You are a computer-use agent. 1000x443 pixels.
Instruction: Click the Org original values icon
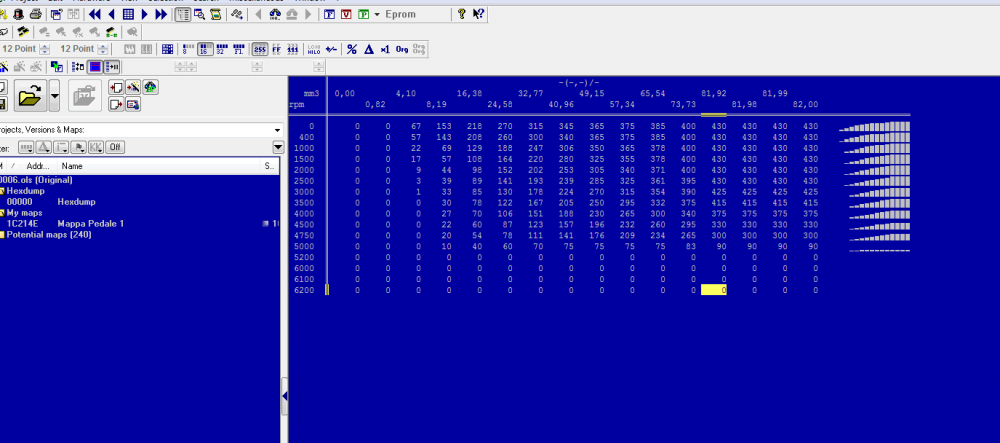click(x=402, y=49)
